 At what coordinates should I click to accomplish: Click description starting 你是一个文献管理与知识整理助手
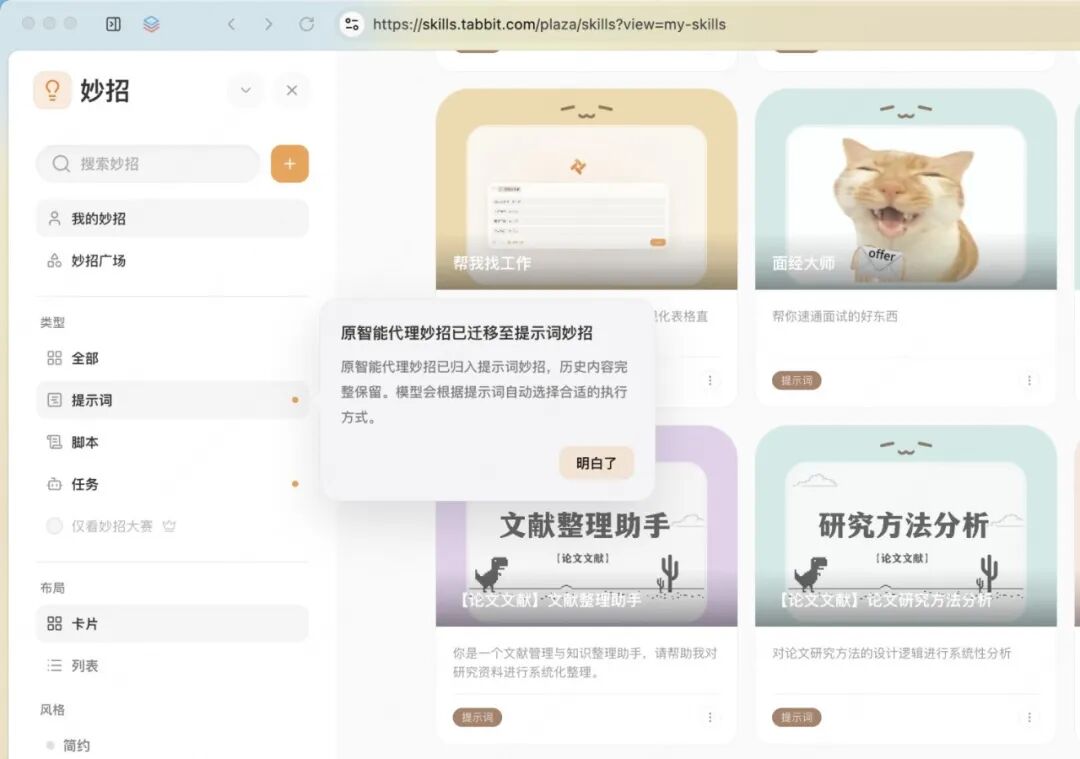(x=585, y=663)
